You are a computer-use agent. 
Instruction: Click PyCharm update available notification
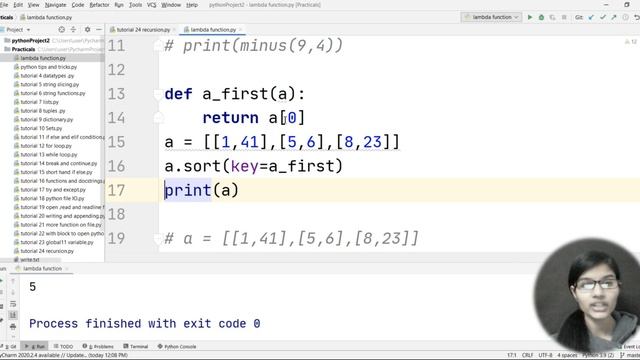pos(64,356)
